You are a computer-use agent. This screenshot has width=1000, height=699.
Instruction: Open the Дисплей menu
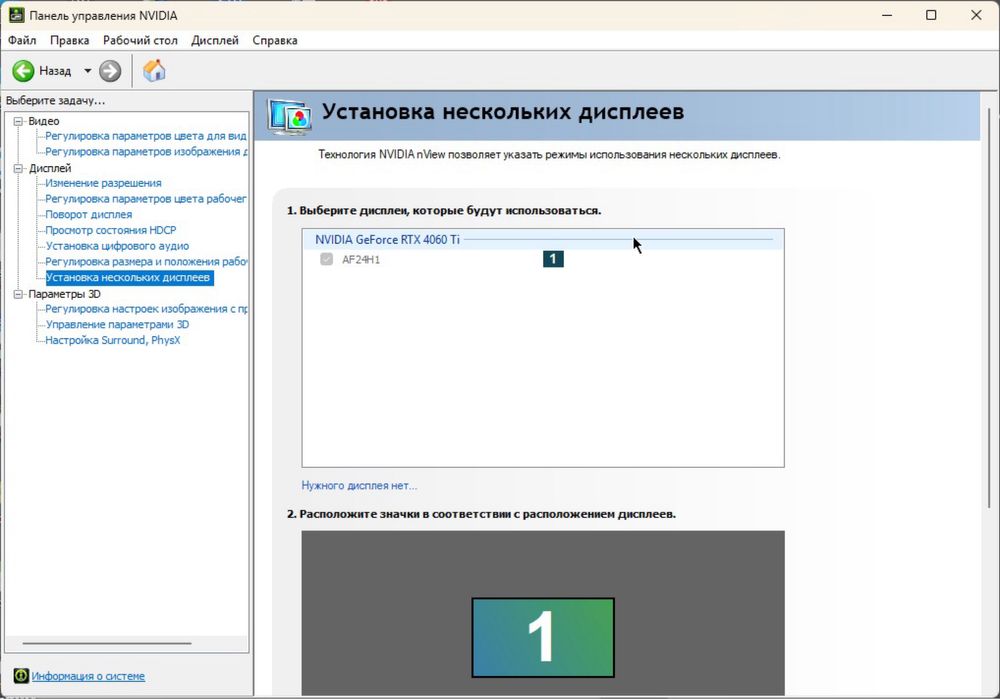(x=215, y=40)
